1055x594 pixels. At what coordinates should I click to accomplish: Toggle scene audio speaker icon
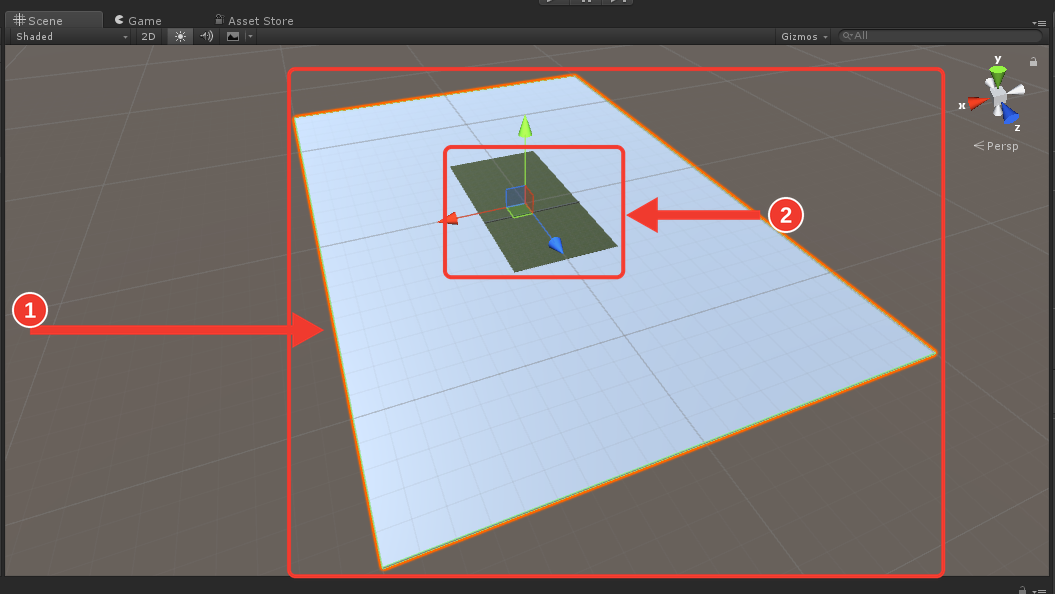pyautogui.click(x=207, y=36)
